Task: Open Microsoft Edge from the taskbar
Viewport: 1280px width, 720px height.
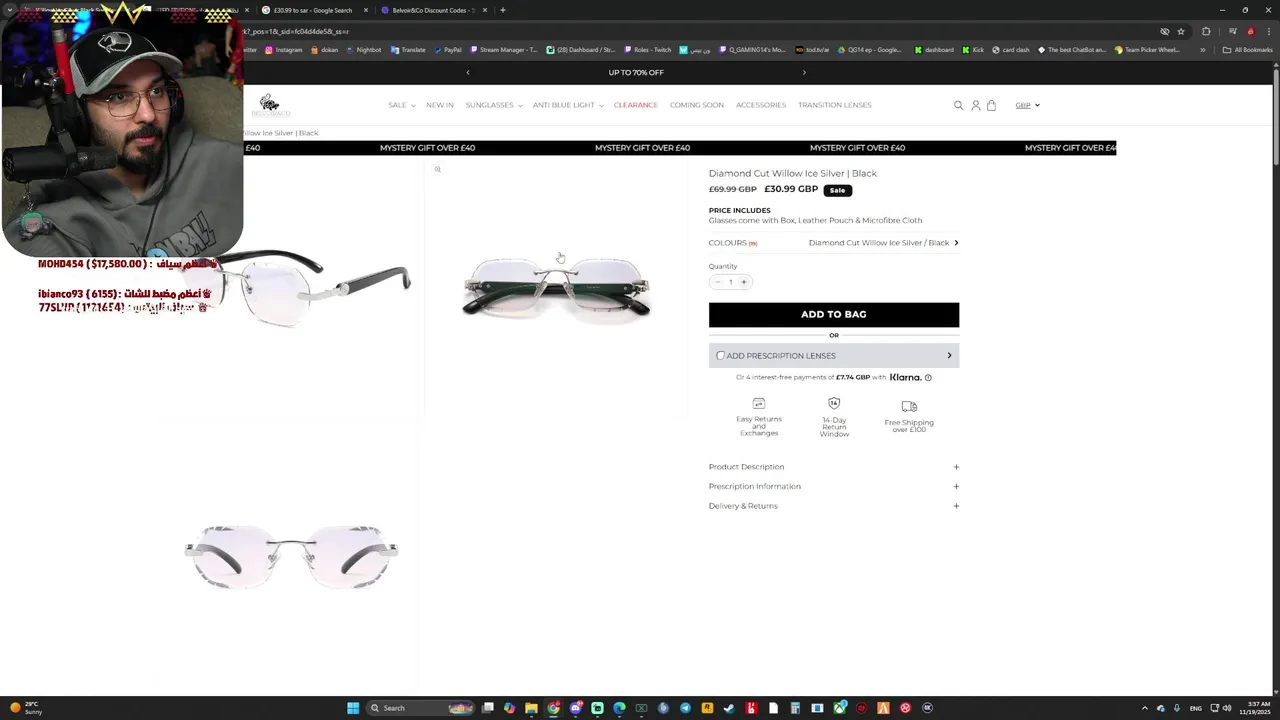Action: [619, 708]
